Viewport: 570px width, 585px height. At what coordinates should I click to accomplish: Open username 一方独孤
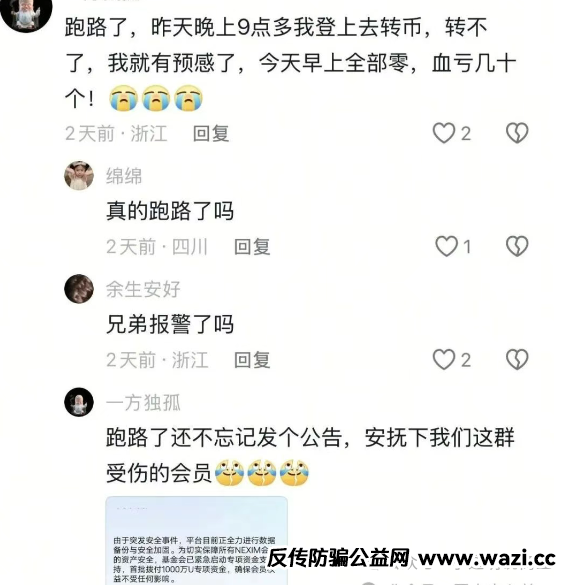tap(143, 403)
